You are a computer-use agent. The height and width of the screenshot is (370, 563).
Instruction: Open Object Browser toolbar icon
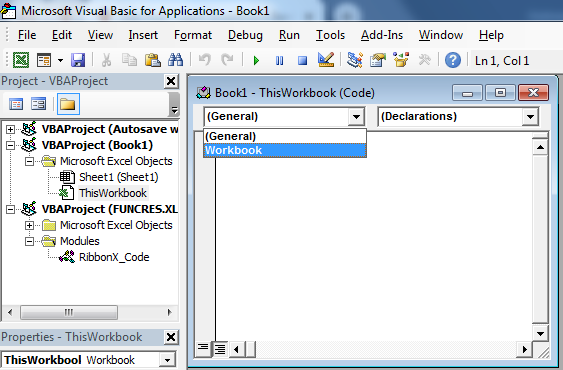(x=401, y=60)
